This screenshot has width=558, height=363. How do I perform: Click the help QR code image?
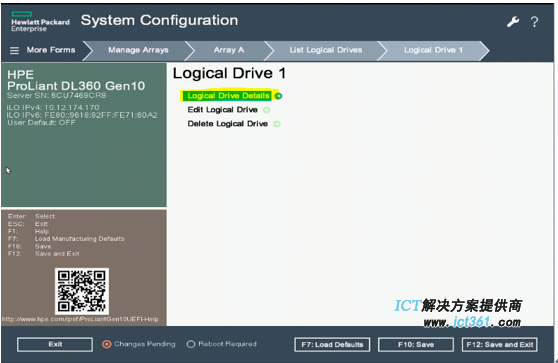pos(82,291)
